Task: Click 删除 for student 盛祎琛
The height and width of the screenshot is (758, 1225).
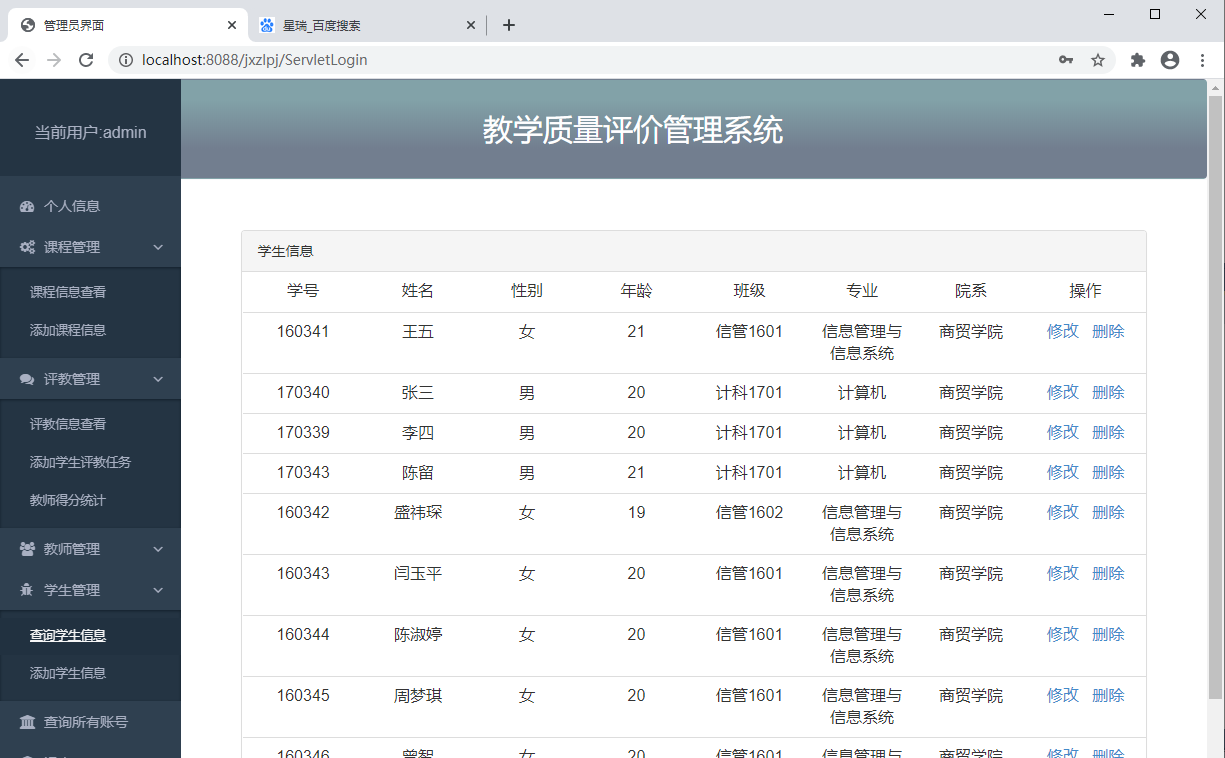Action: pyautogui.click(x=1108, y=512)
